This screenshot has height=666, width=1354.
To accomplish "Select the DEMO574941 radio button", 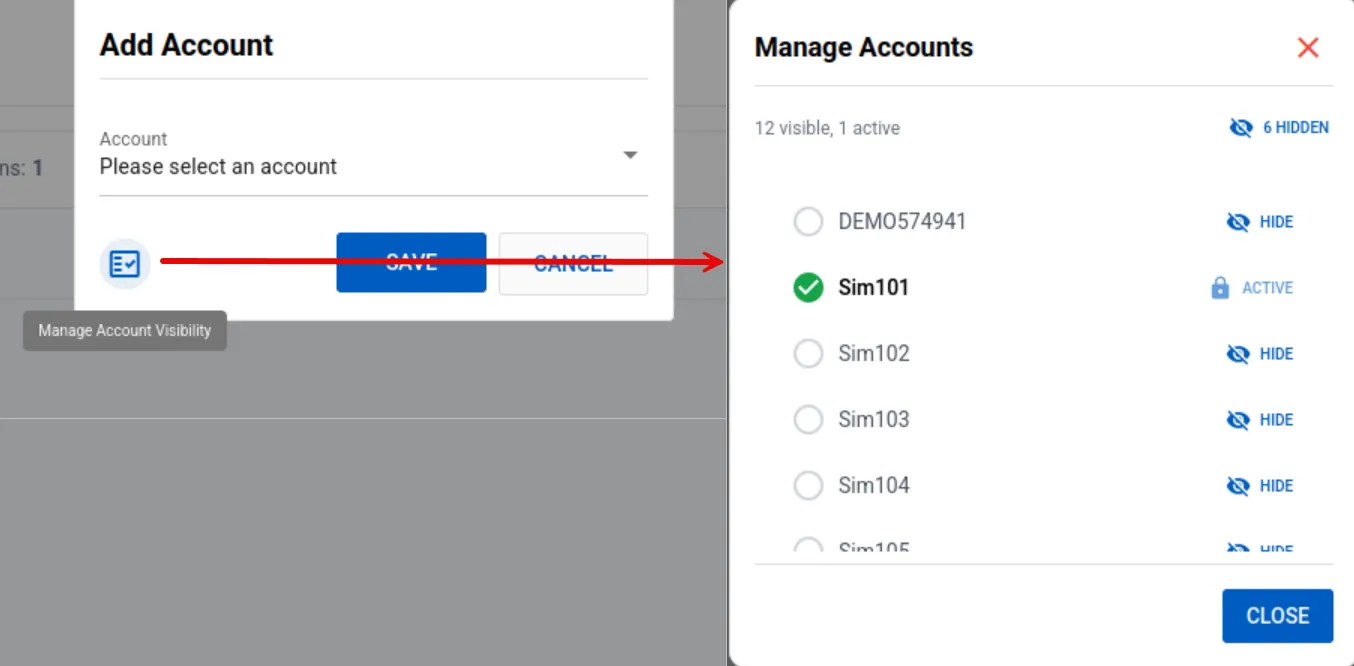I will coord(808,222).
